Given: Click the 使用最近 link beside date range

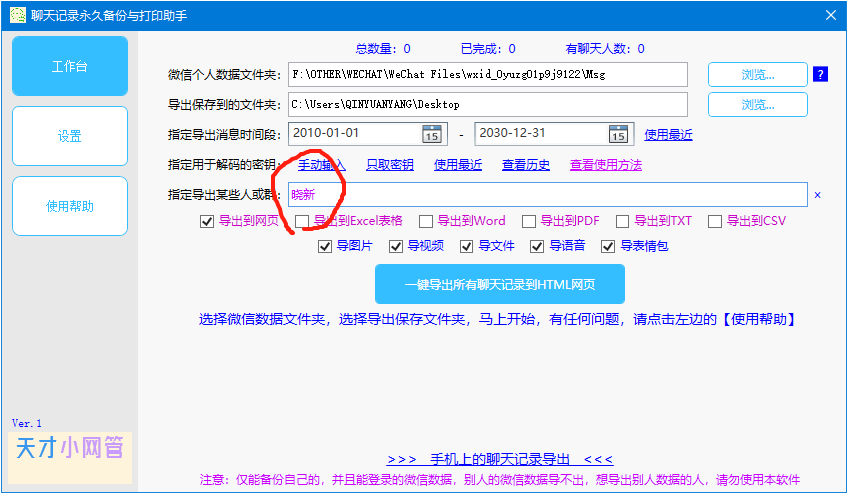Looking at the screenshot, I should pos(668,135).
